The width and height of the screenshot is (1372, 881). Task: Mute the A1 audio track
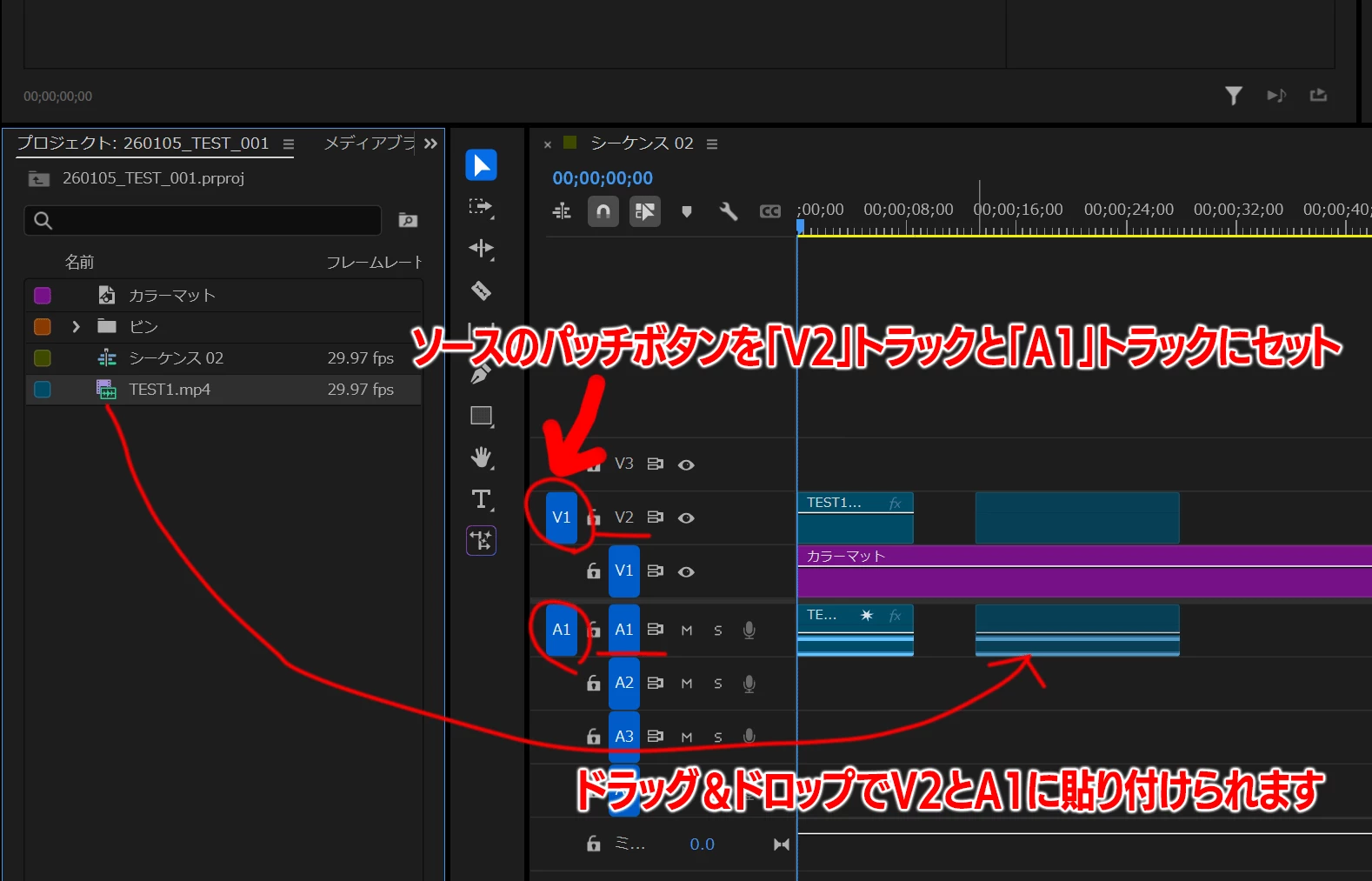[x=687, y=631]
